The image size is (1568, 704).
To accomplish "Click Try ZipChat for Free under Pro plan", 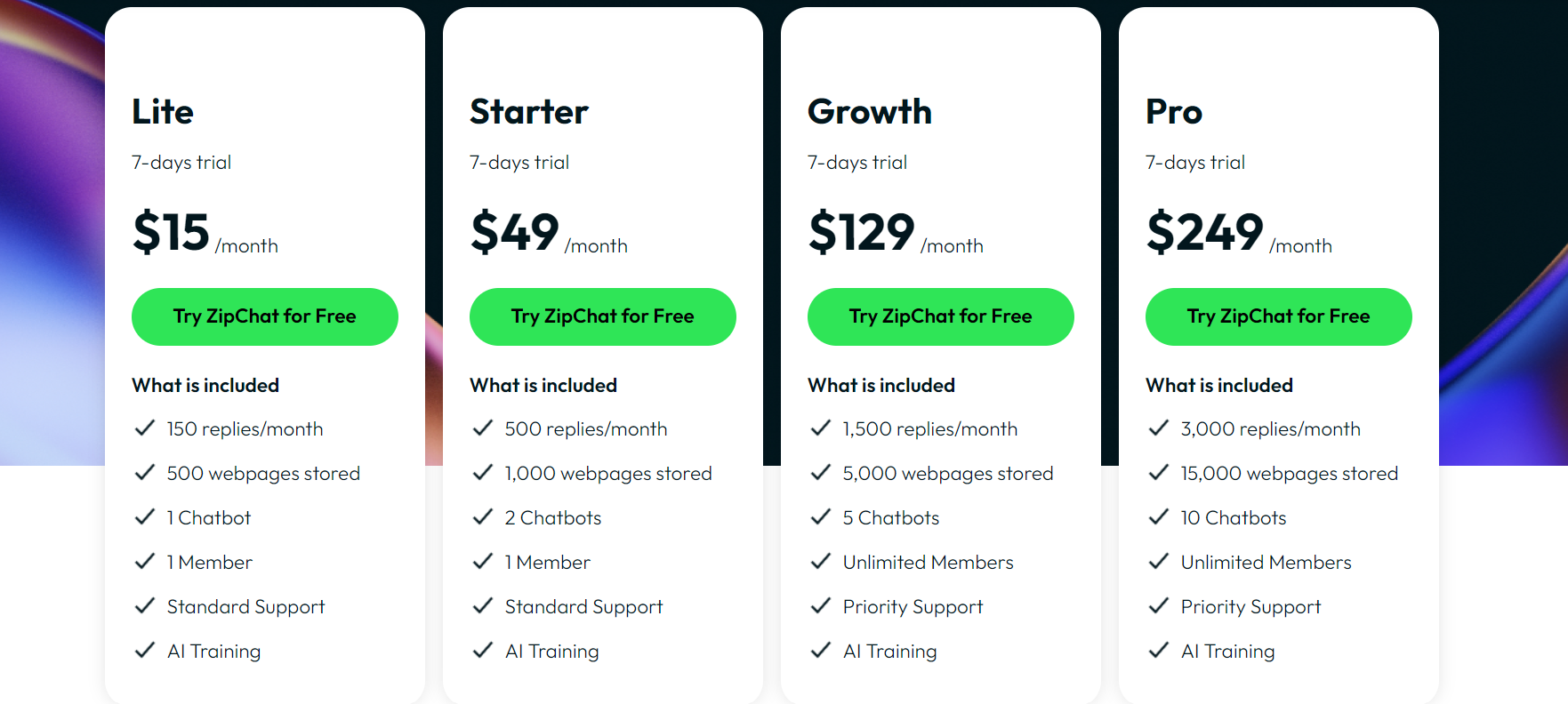I will click(x=1278, y=316).
